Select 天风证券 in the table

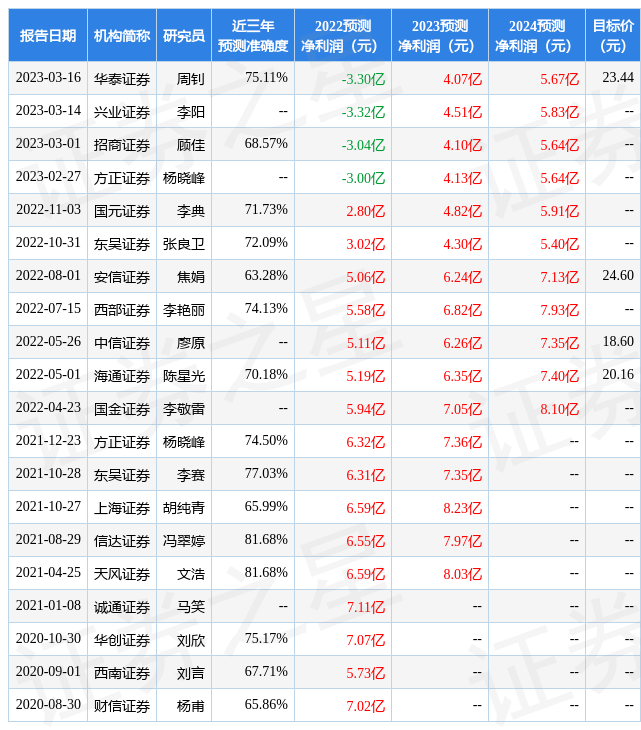pyautogui.click(x=122, y=574)
